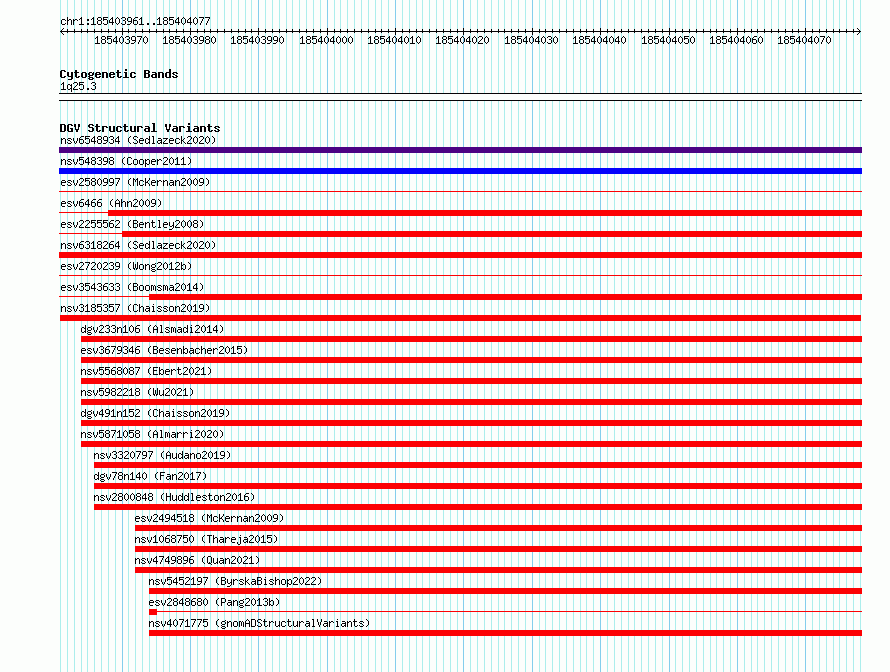Click the short red block under esv2848680
The image size is (890, 672).
tap(153, 612)
